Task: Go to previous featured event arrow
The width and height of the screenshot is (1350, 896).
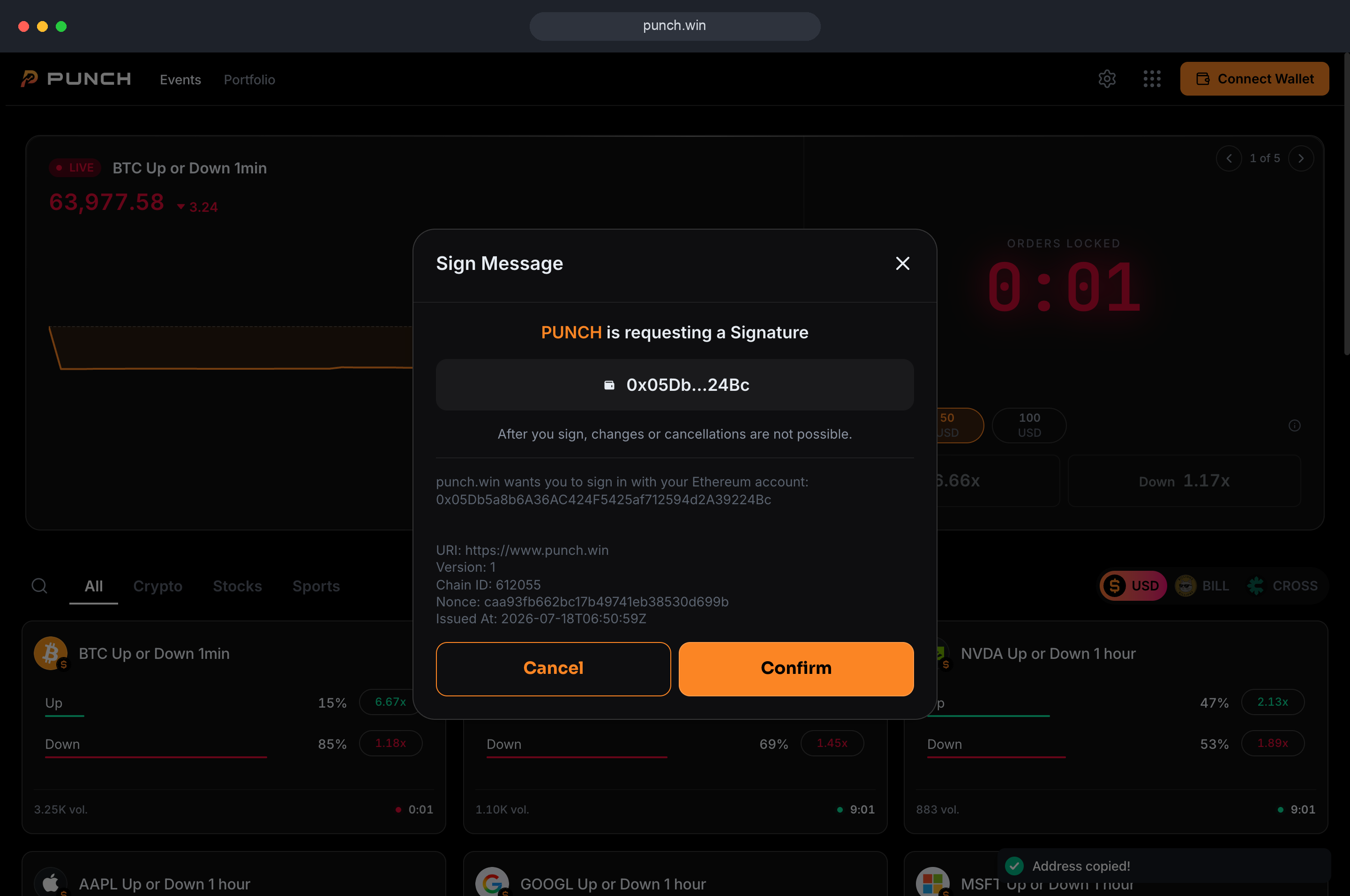Action: pos(1228,158)
